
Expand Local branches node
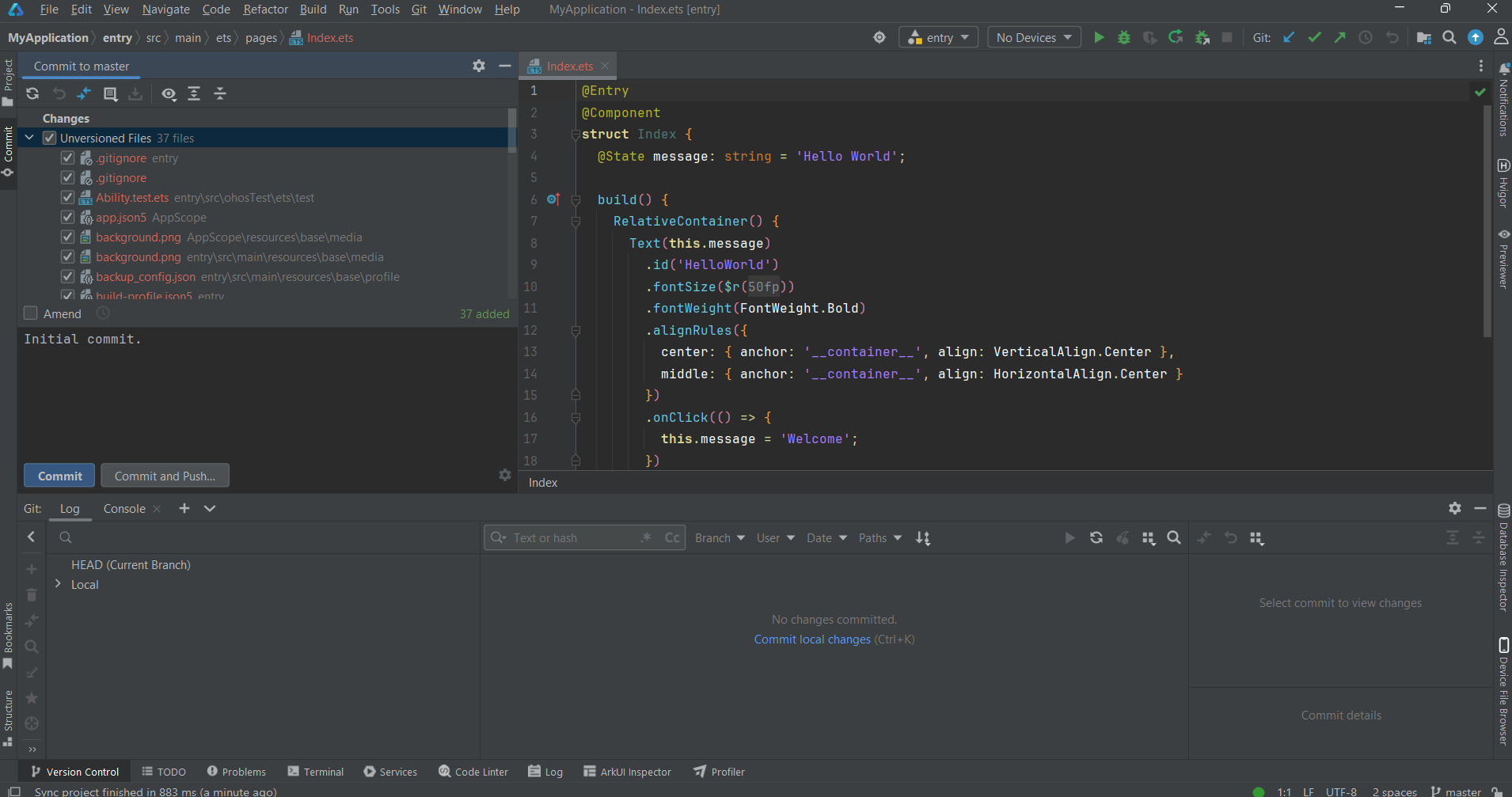click(58, 583)
